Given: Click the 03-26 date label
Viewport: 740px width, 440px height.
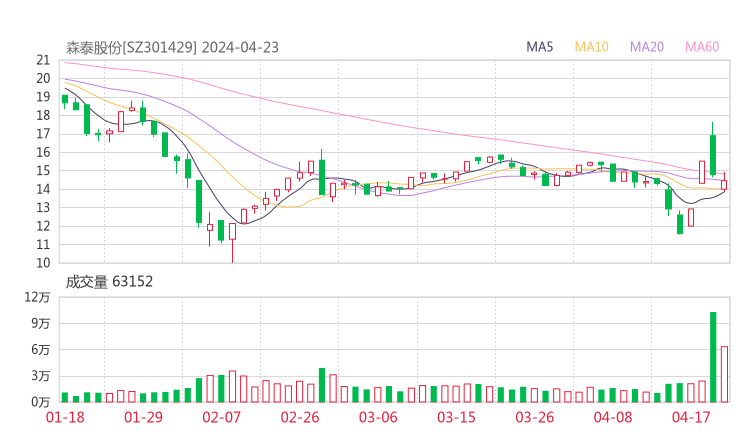Looking at the screenshot, I should (534, 417).
